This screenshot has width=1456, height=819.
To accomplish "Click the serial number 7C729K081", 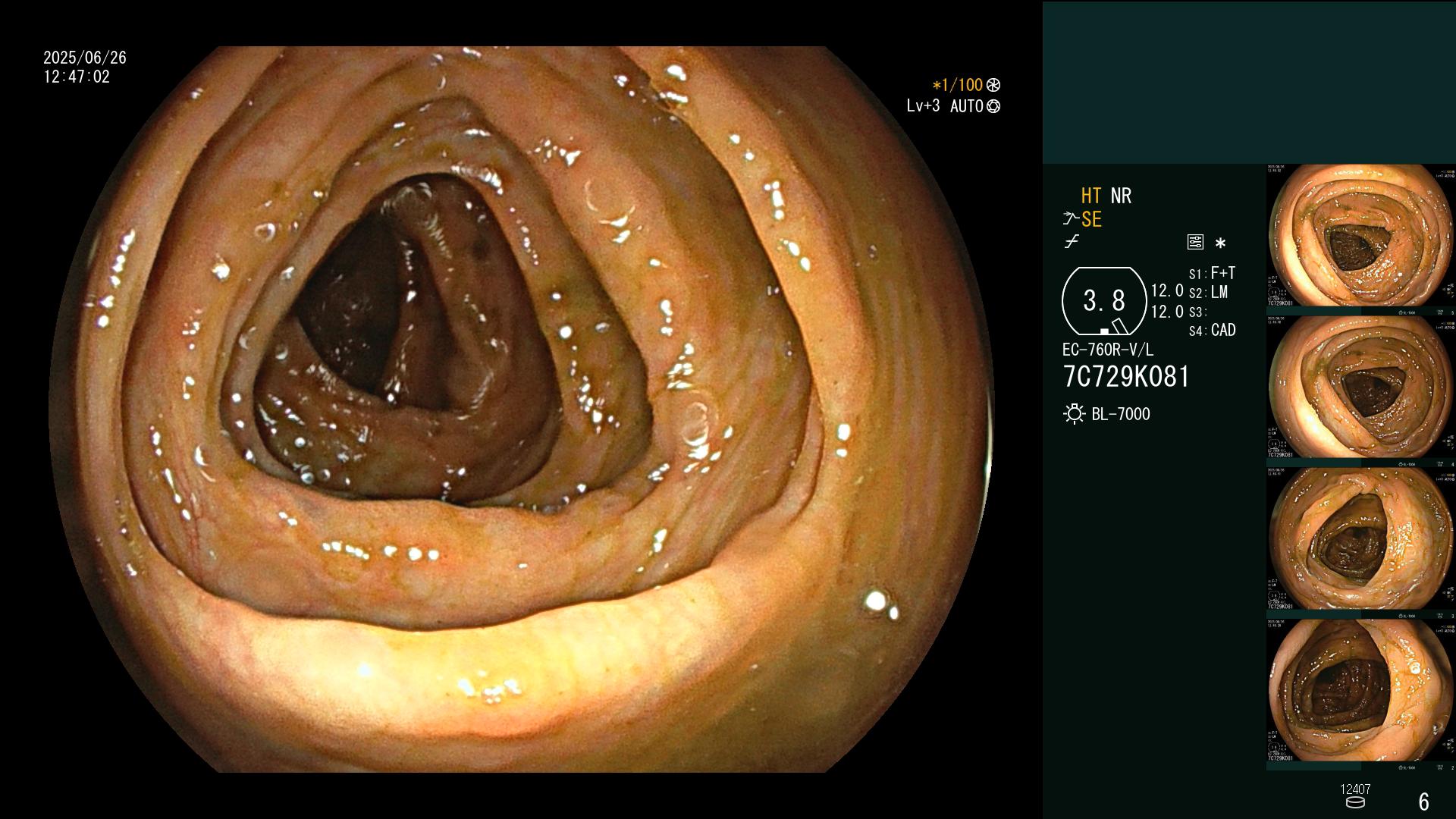I will [1127, 377].
